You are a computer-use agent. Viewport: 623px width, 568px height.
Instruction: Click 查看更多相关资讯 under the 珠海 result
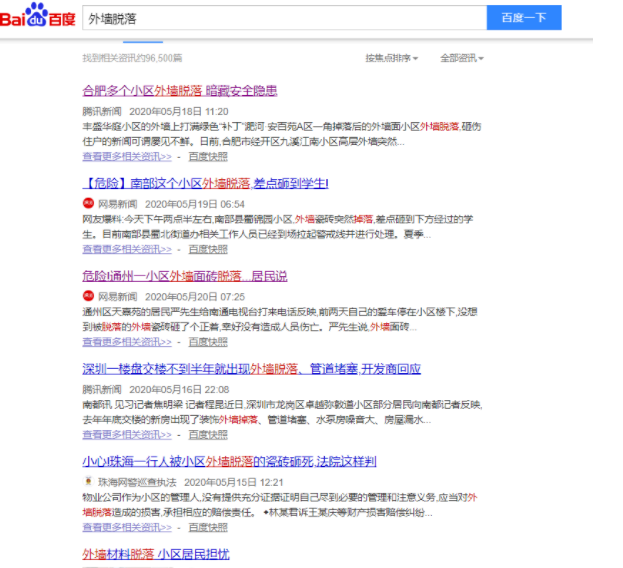127,527
